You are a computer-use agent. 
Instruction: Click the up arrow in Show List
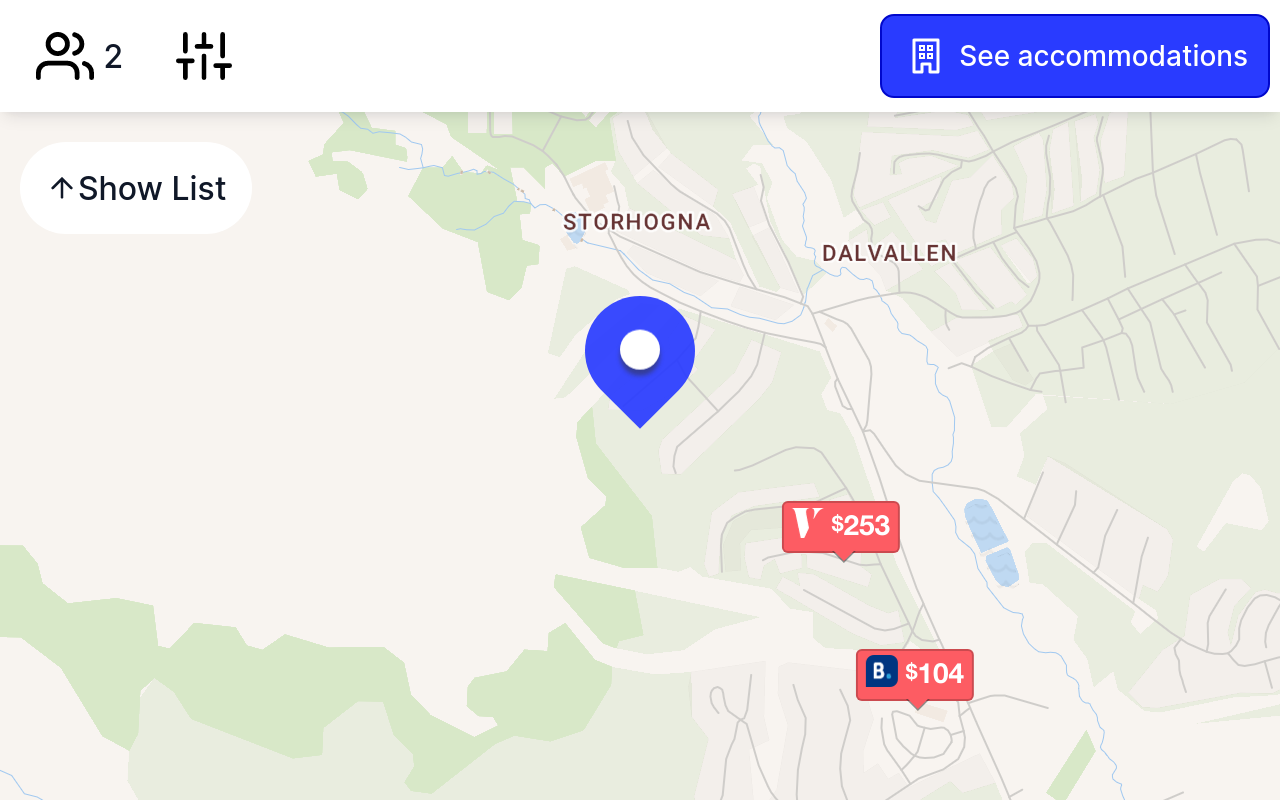pyautogui.click(x=61, y=188)
